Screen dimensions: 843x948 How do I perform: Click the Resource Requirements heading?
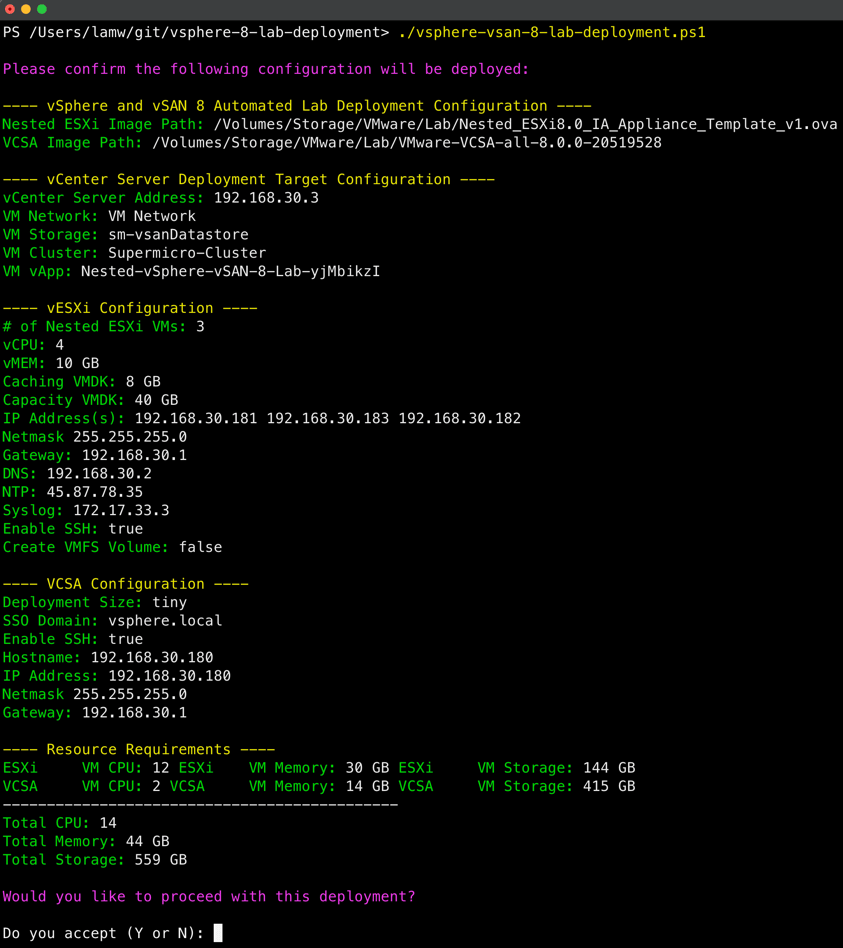click(x=138, y=750)
